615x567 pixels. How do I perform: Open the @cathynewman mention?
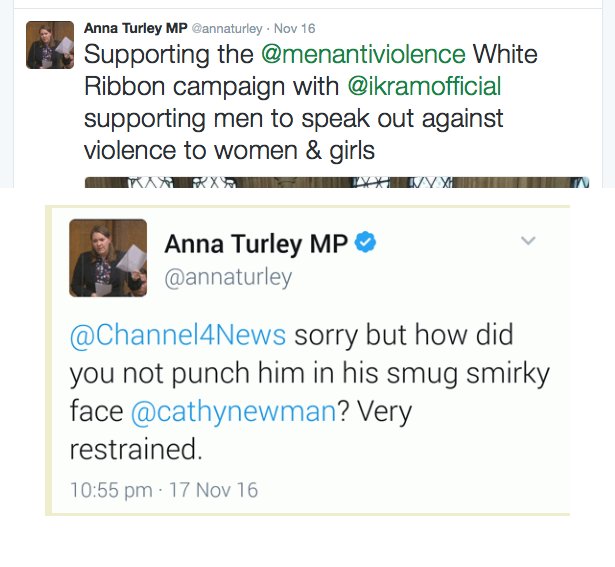233,412
